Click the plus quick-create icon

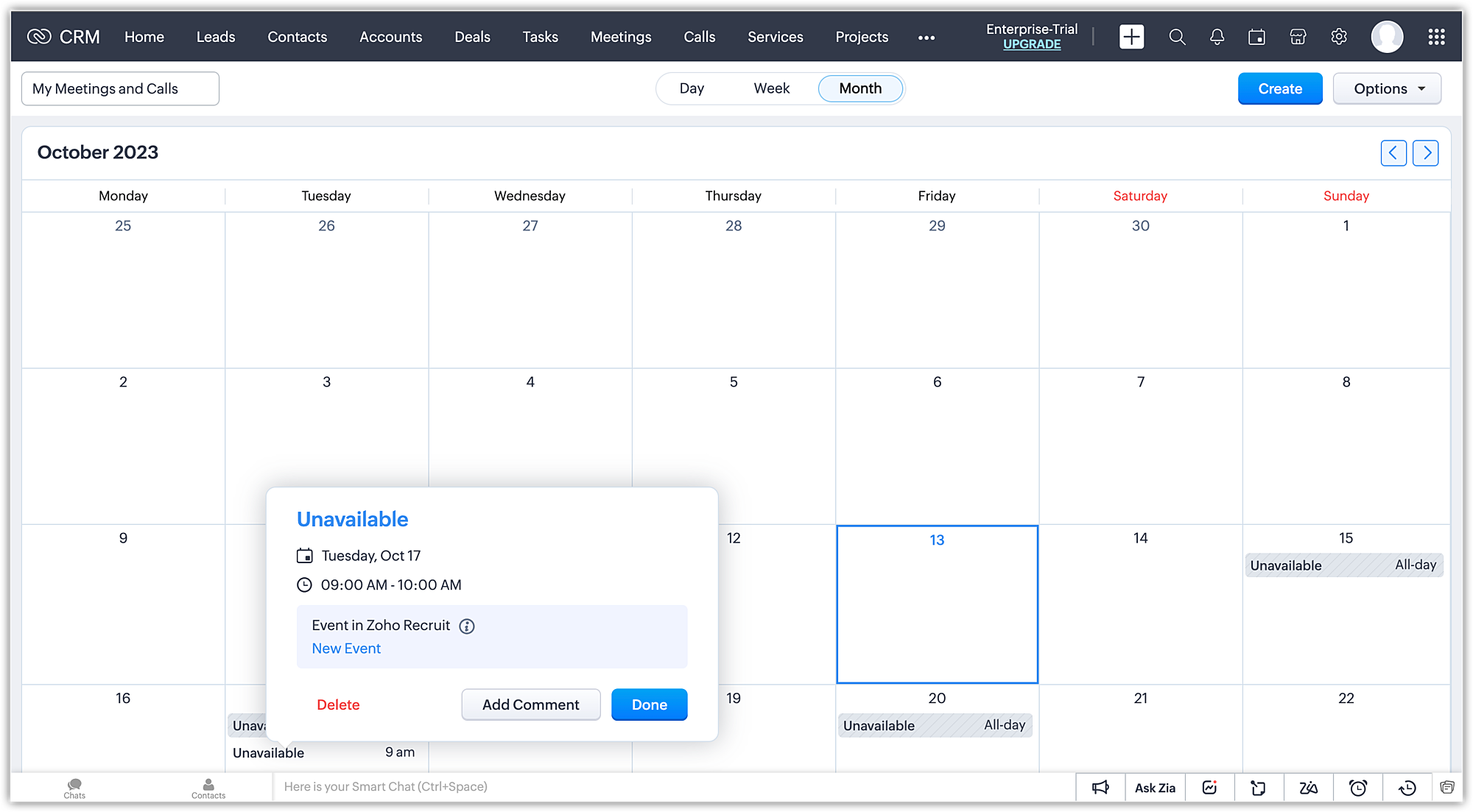pyautogui.click(x=1131, y=37)
